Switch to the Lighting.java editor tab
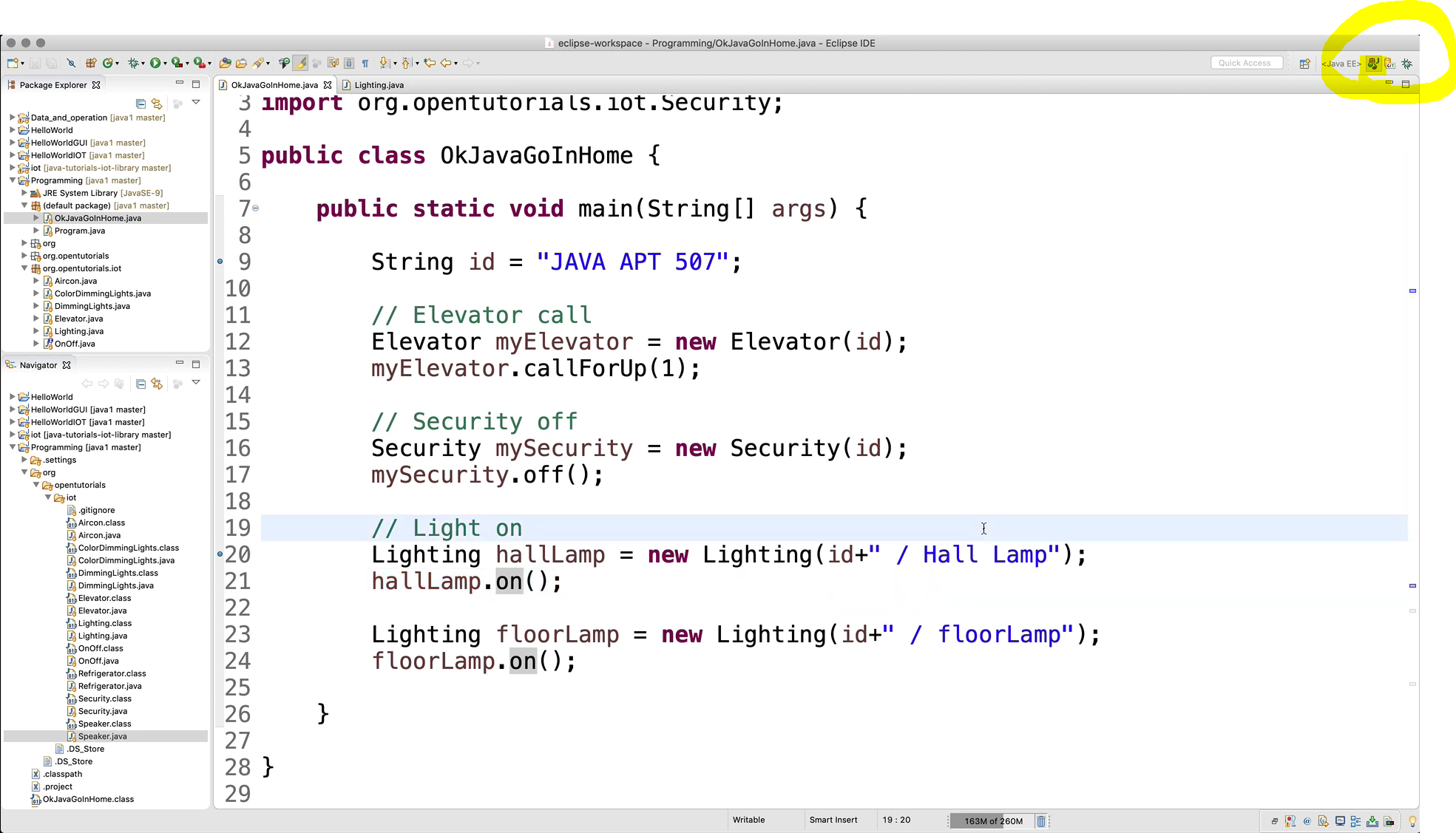Screen dimensions: 1456x833 pyautogui.click(x=379, y=85)
